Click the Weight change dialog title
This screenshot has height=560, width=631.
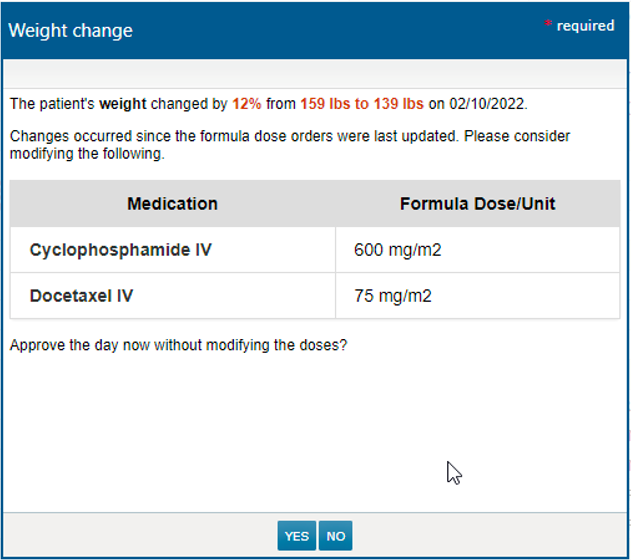pos(70,30)
